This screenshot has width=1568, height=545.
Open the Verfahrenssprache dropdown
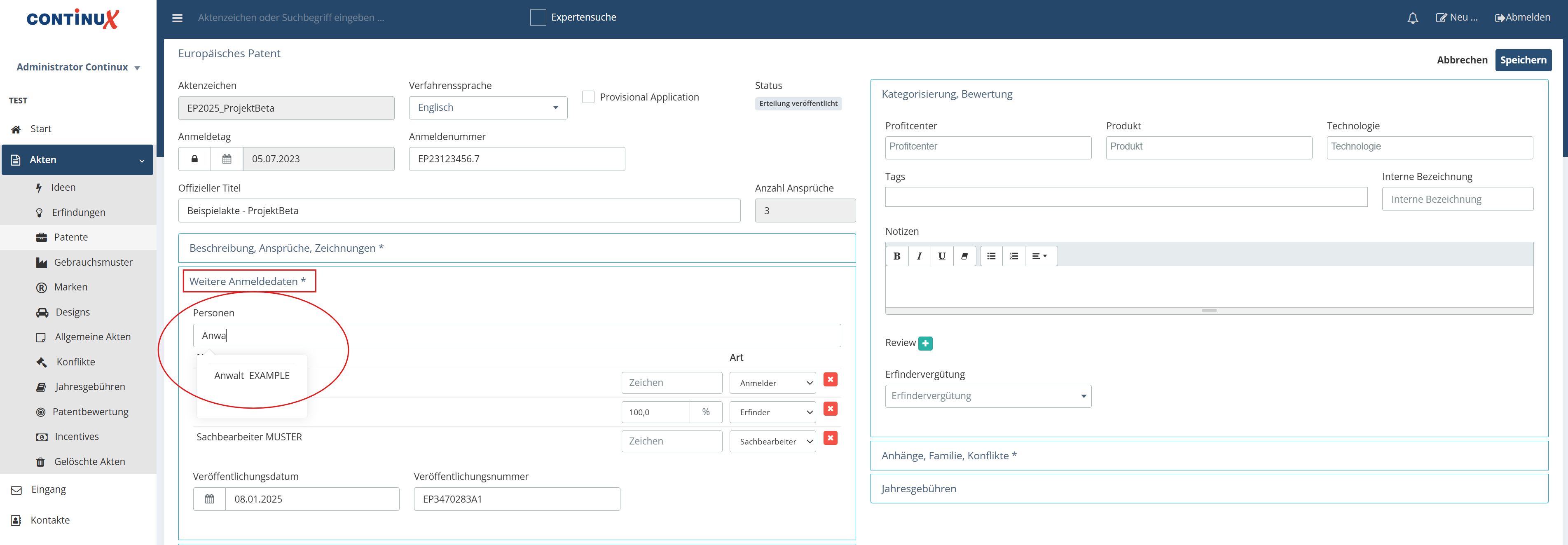click(487, 108)
